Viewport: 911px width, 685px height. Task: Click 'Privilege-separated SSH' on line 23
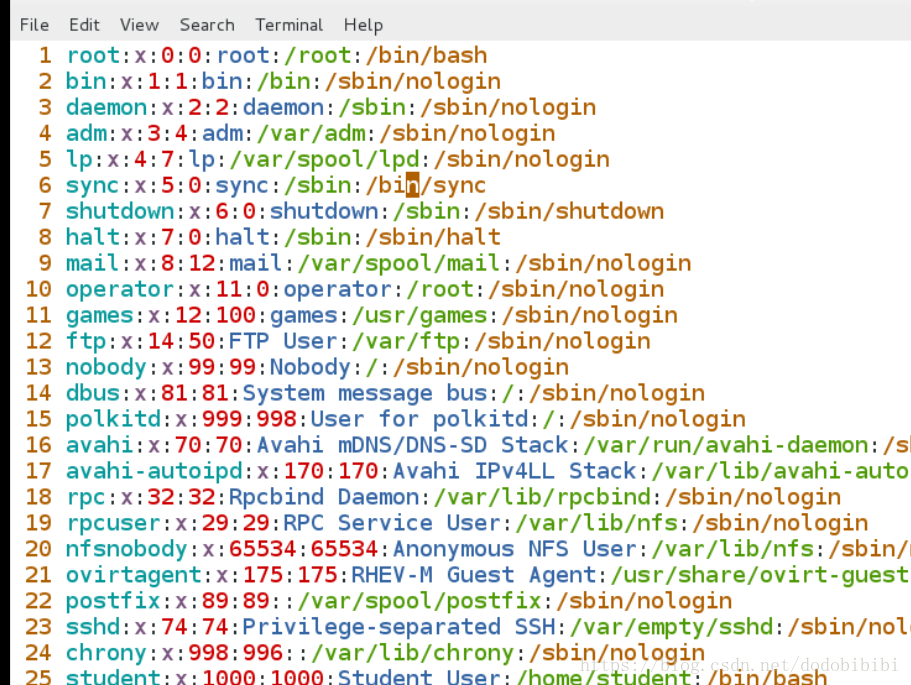(x=399, y=627)
